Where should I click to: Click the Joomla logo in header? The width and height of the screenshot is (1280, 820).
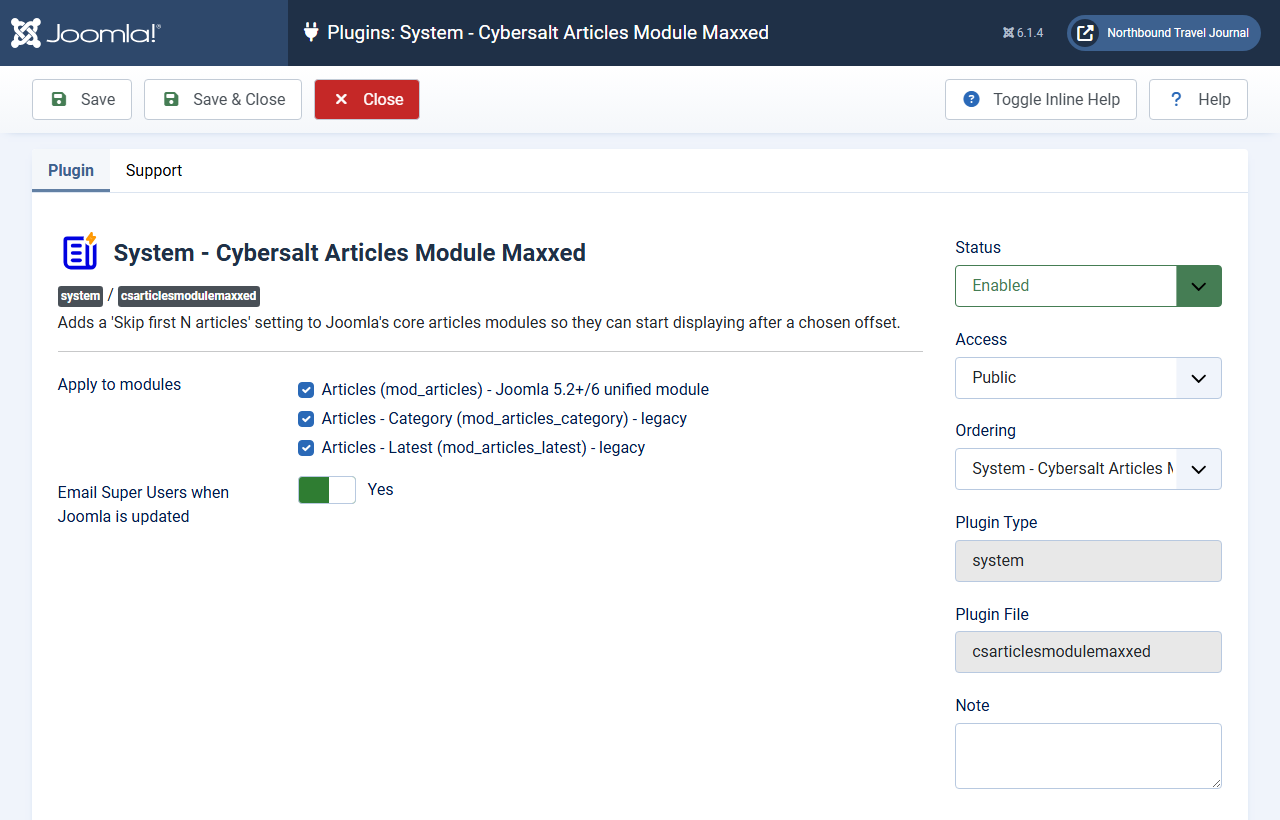coord(86,33)
